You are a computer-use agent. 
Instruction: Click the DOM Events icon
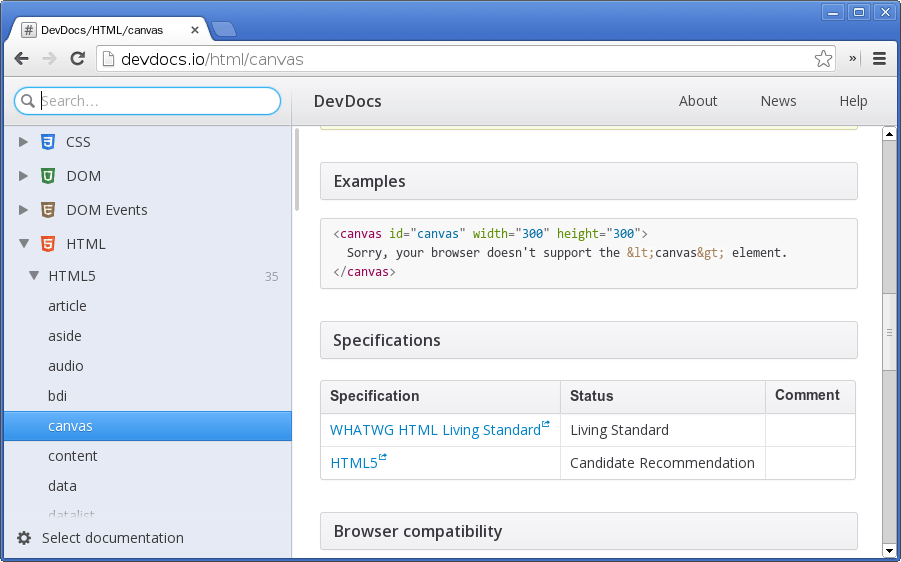[x=48, y=210]
